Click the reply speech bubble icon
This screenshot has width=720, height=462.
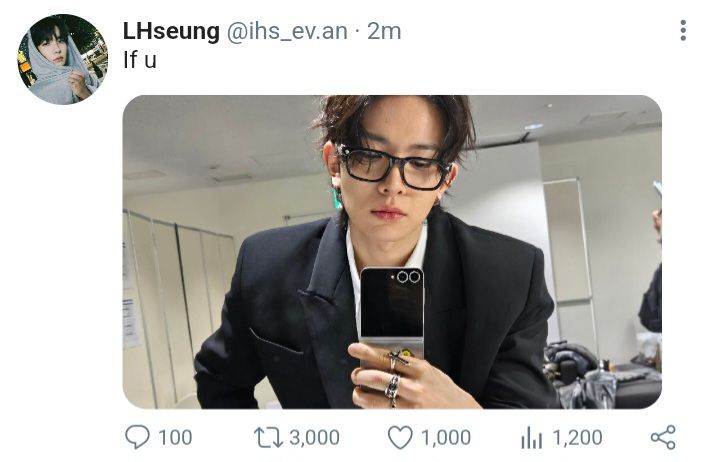tap(137, 437)
